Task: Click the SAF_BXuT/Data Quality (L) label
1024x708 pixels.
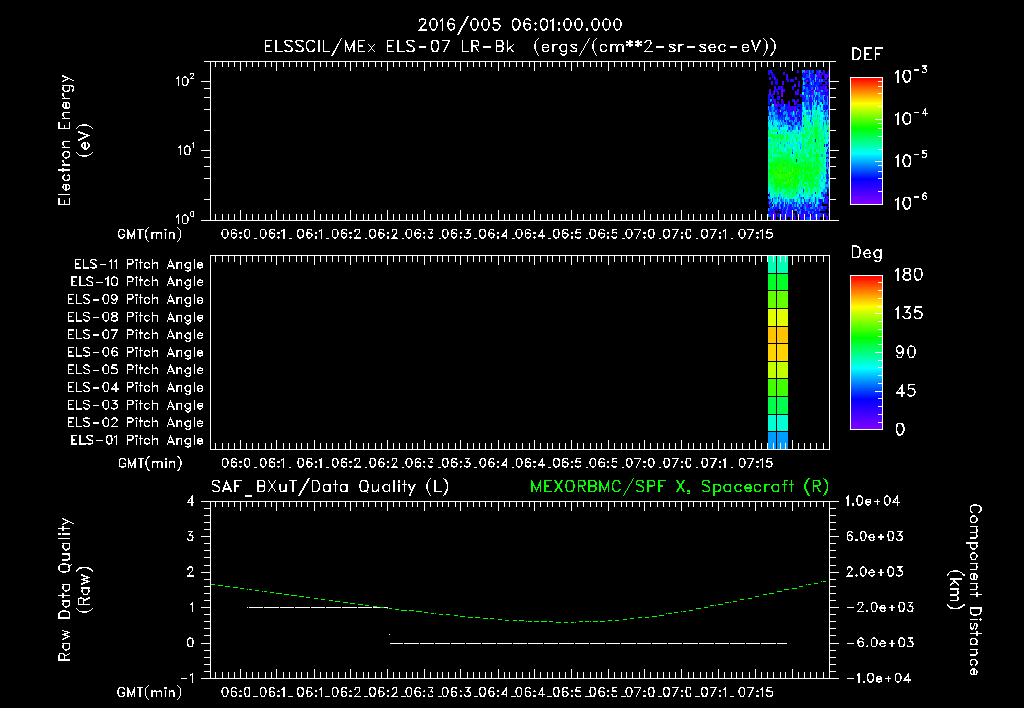Action: [x=330, y=487]
